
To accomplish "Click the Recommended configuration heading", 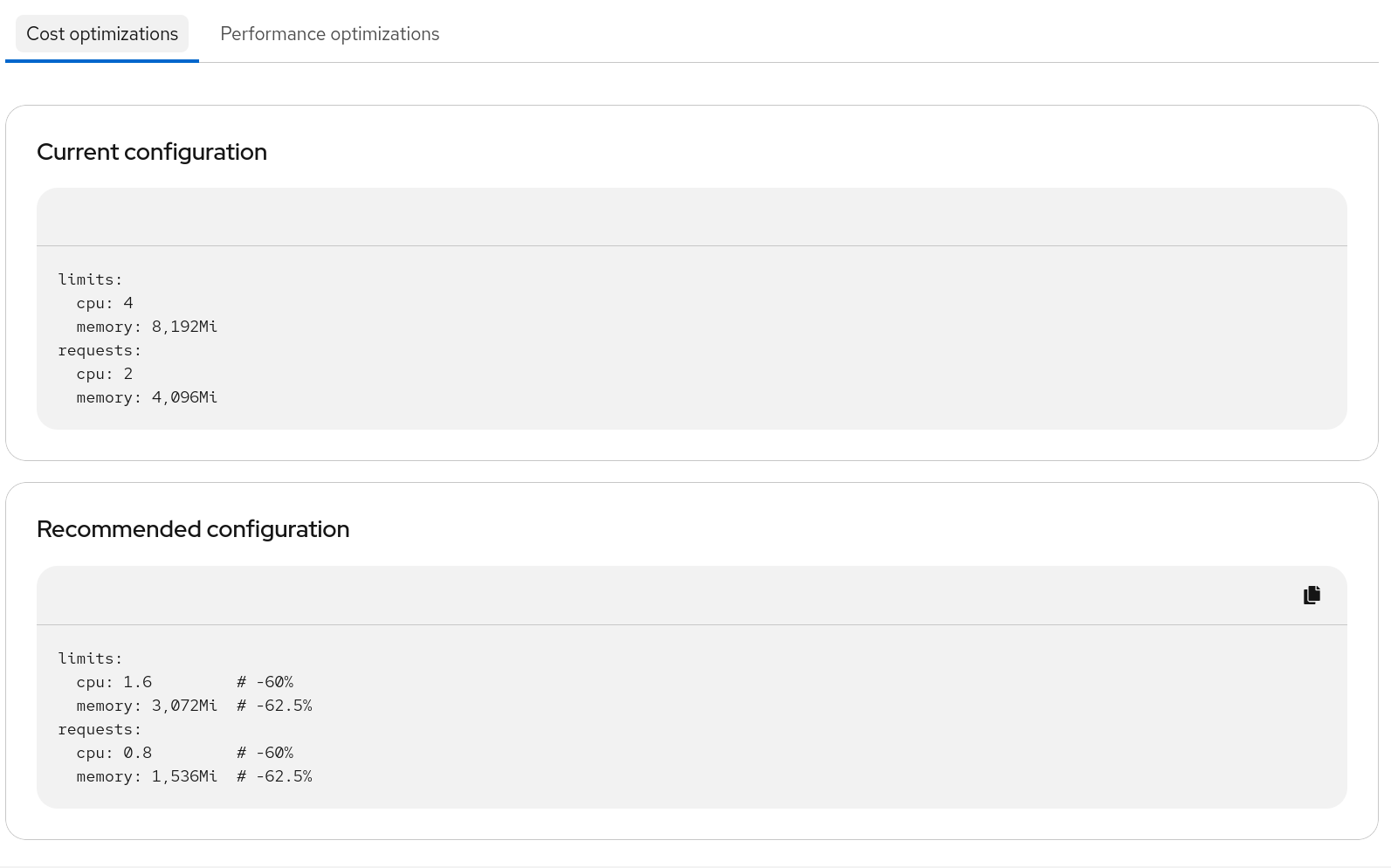I will point(193,529).
